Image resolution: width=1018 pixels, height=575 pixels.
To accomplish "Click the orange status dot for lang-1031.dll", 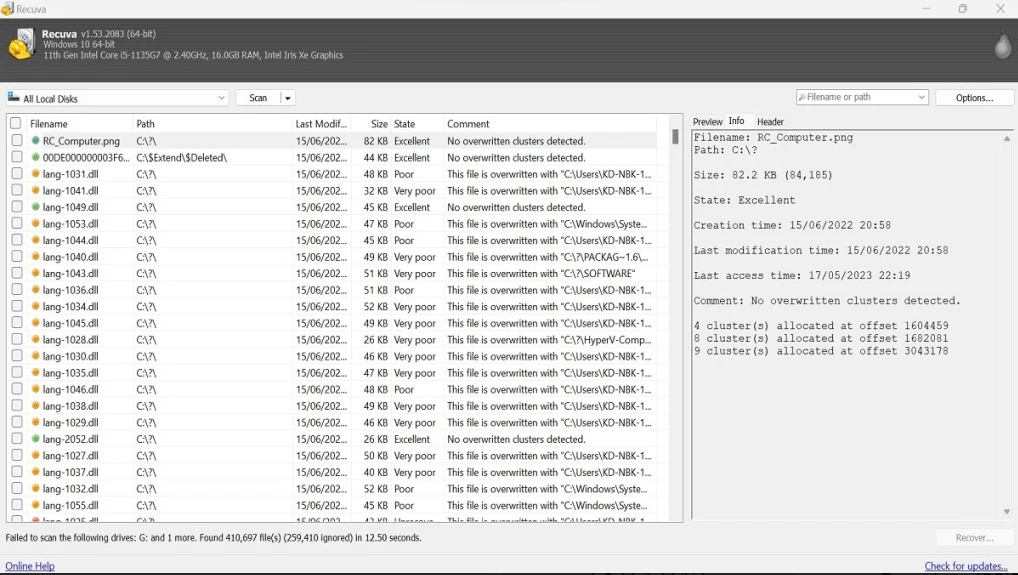I will (36, 174).
